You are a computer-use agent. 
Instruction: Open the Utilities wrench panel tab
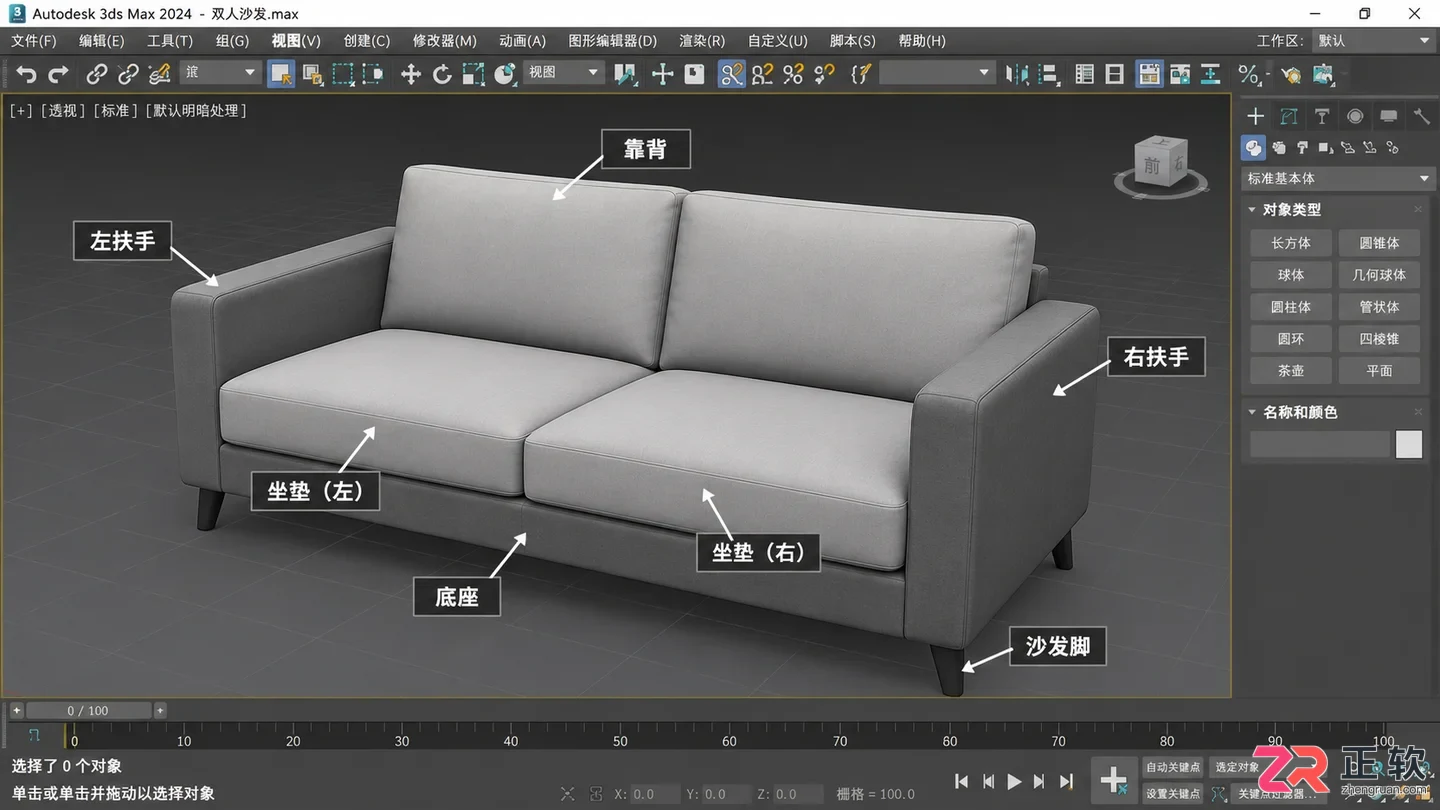(1421, 116)
